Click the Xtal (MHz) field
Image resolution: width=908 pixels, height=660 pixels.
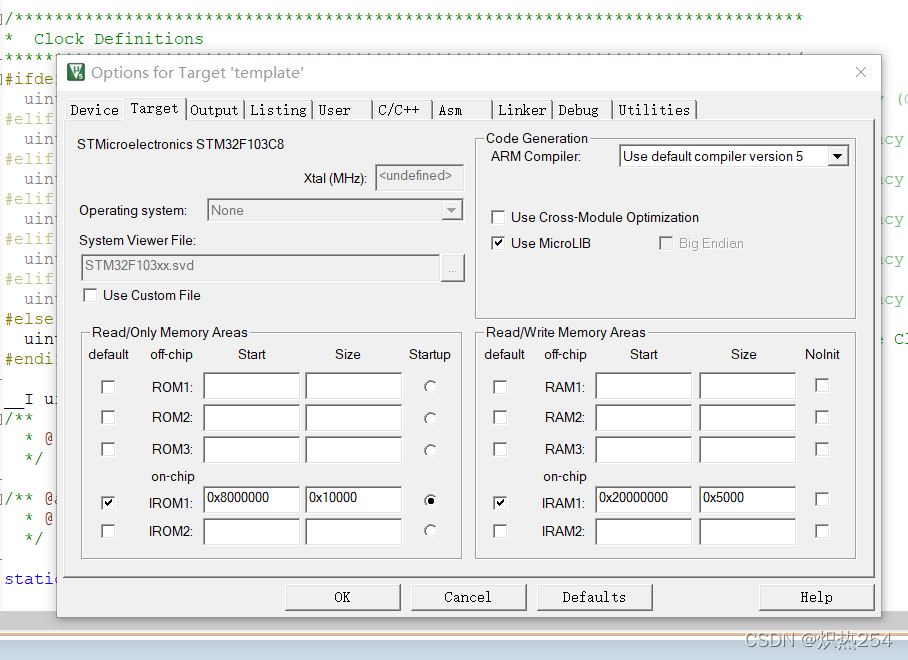coord(419,177)
